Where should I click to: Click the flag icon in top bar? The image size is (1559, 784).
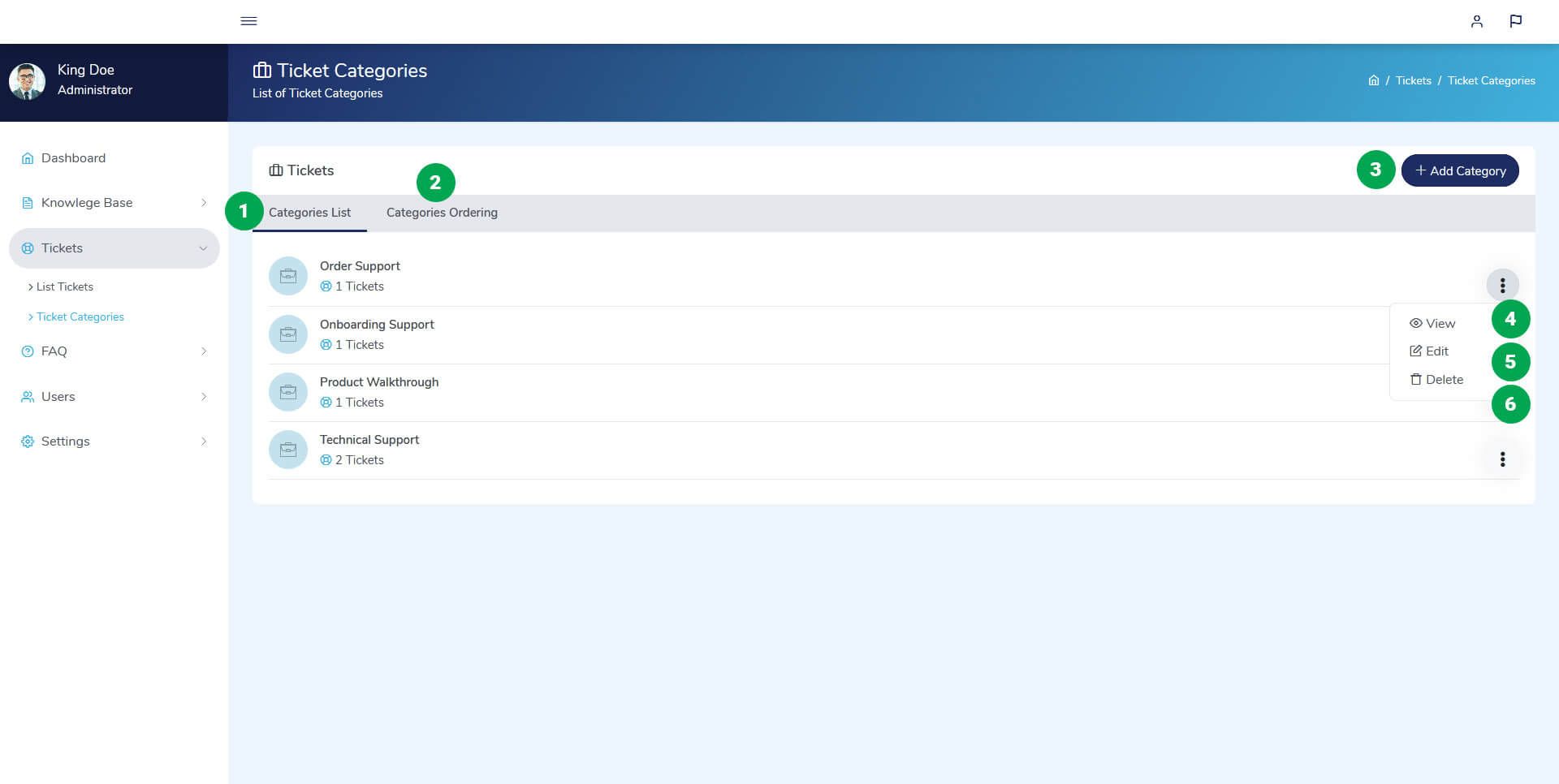[x=1515, y=21]
